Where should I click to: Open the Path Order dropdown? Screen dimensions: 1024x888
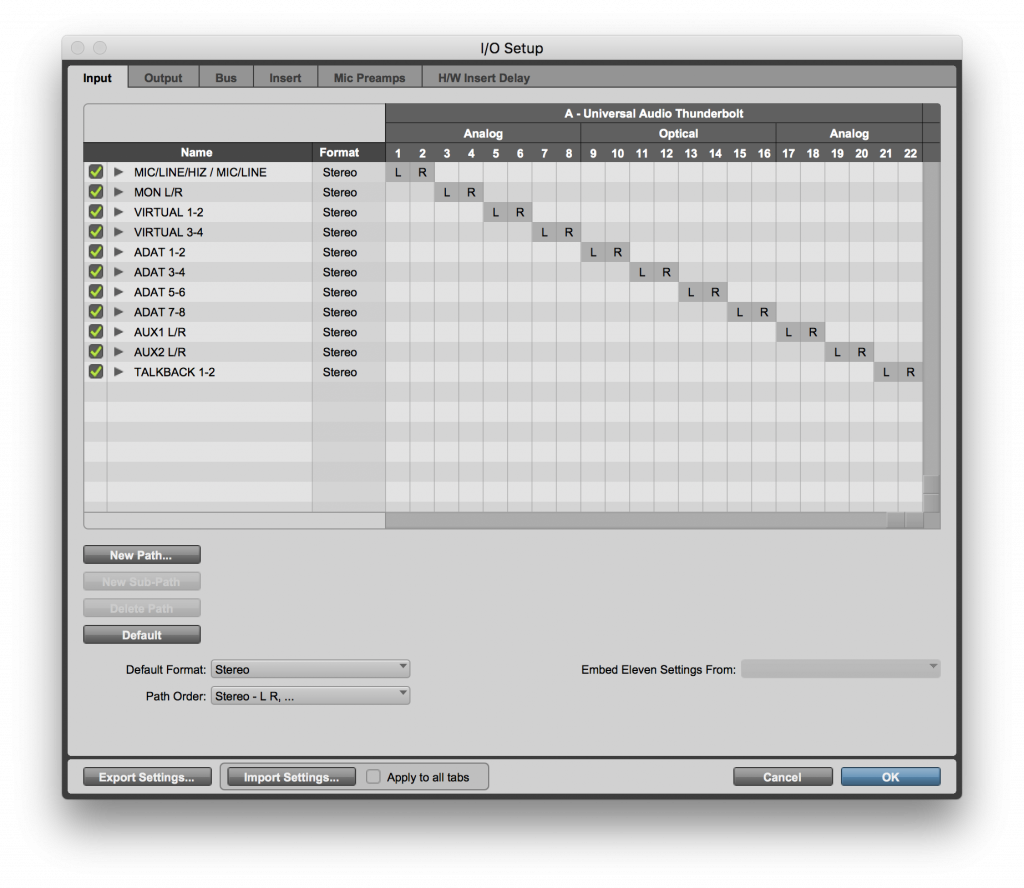[310, 695]
